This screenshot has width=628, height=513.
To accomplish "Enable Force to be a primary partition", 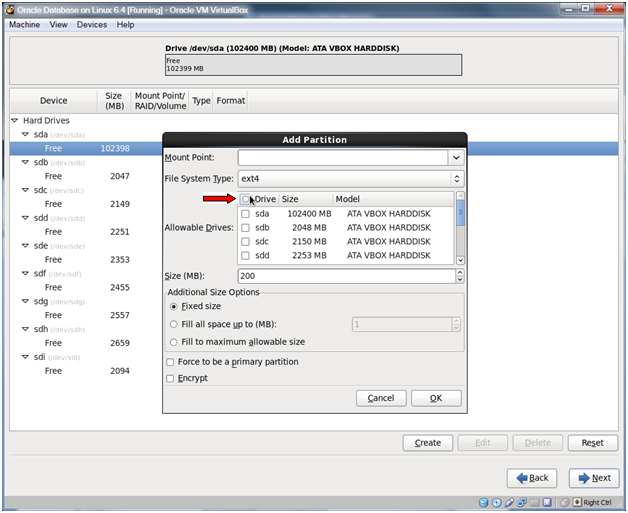I will click(170, 362).
